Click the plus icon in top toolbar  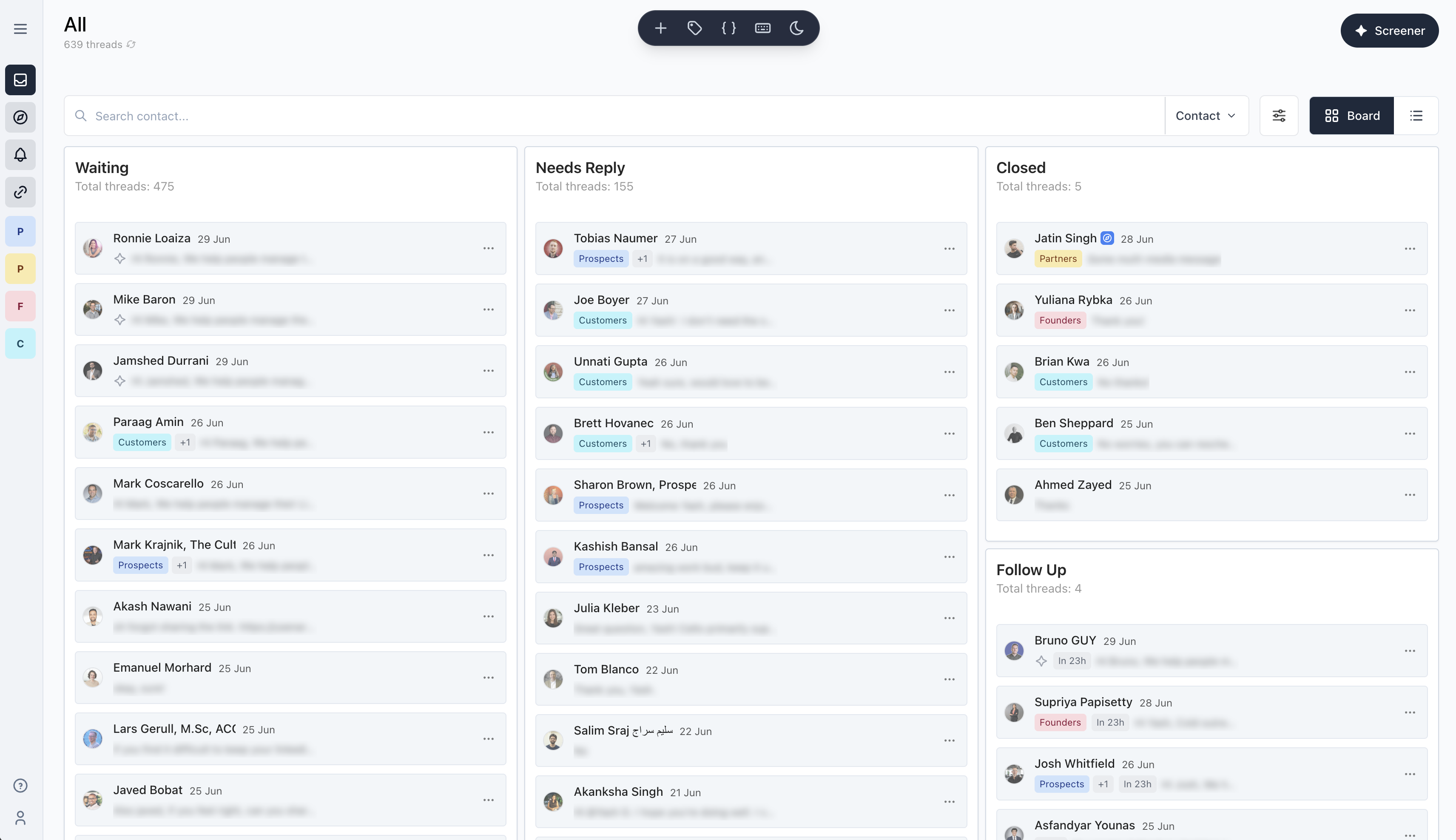pos(661,28)
